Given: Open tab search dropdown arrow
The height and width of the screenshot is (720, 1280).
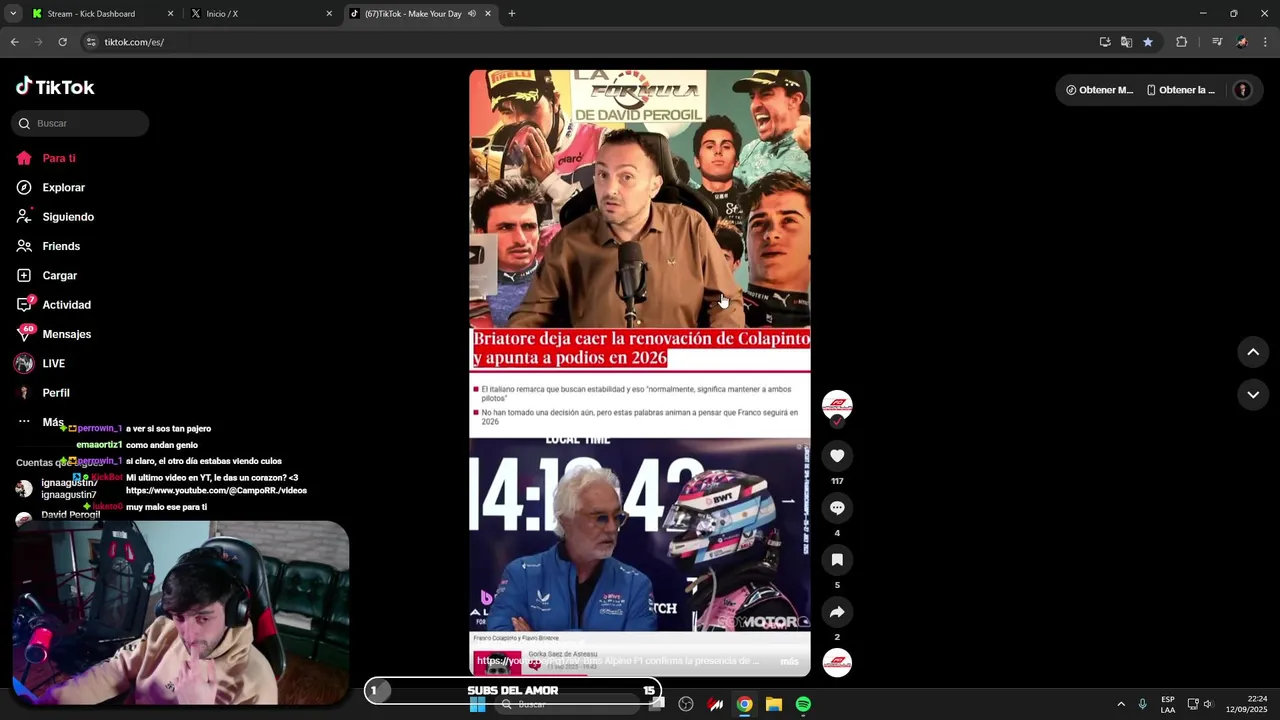Looking at the screenshot, I should (13, 14).
